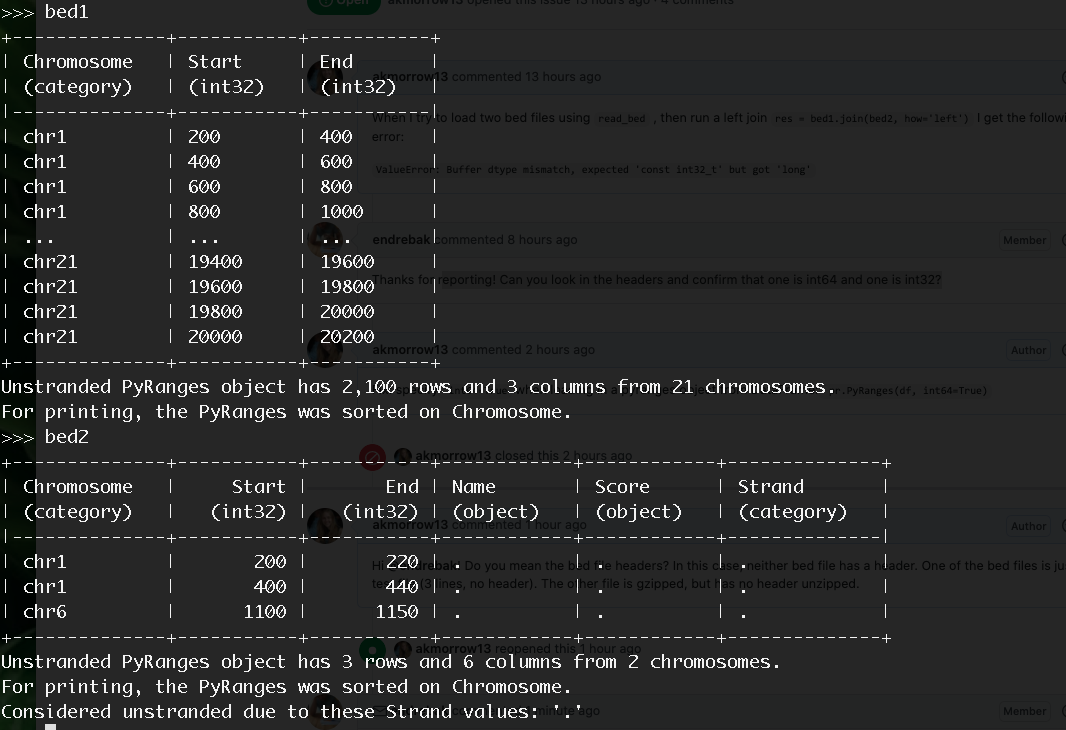The image size is (1066, 730).
Task: Click the Start value 800 in bed1 table
Action: (204, 212)
